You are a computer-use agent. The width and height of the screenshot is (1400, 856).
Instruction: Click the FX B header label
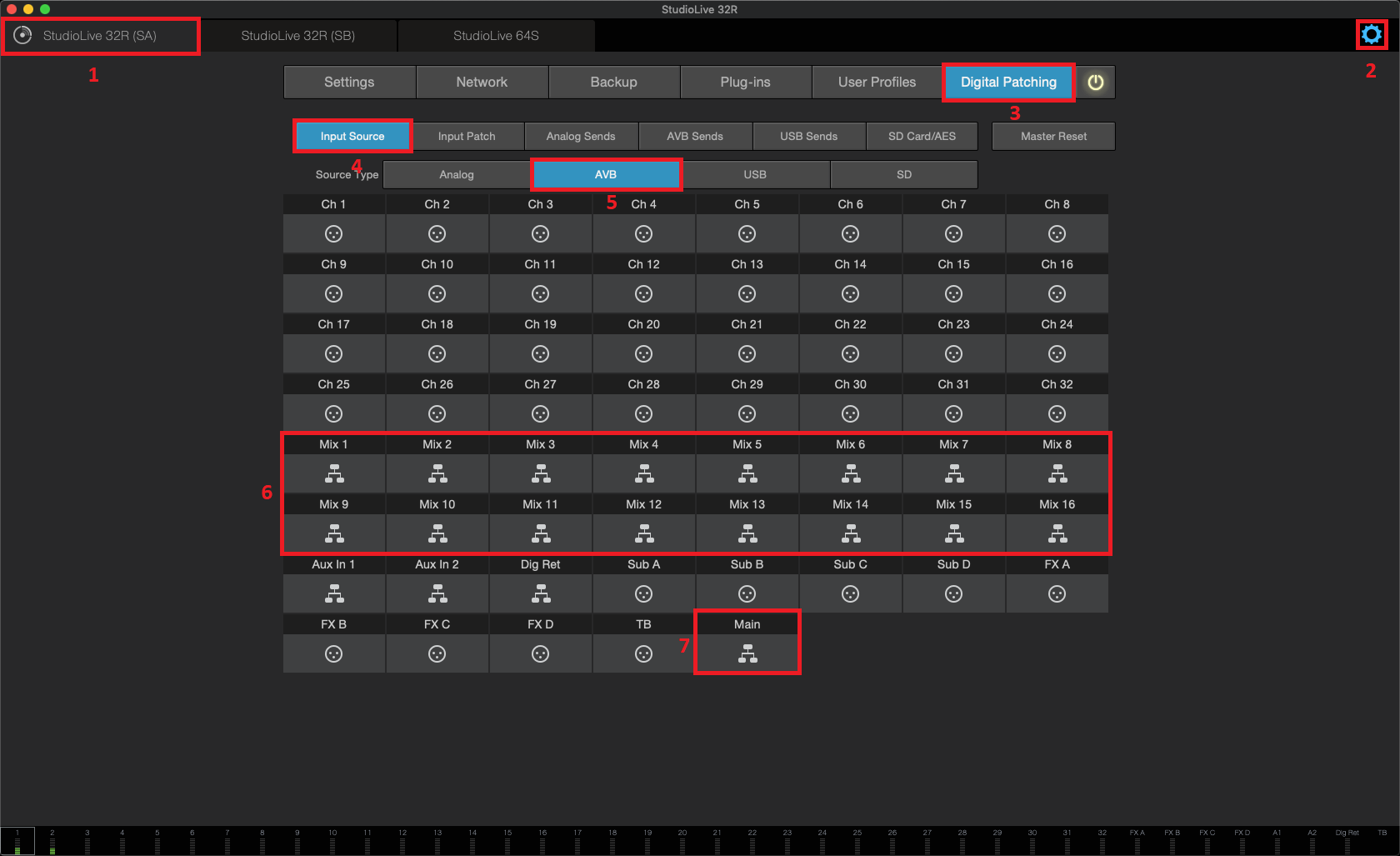click(x=333, y=624)
